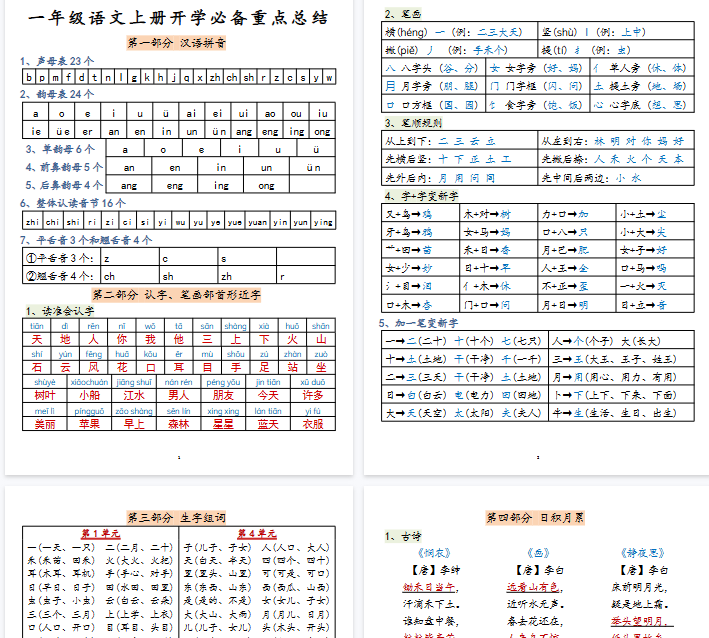Viewport: 709px width, 638px height.
Task: Click the rule label 先横后竖
Action: click(408, 159)
